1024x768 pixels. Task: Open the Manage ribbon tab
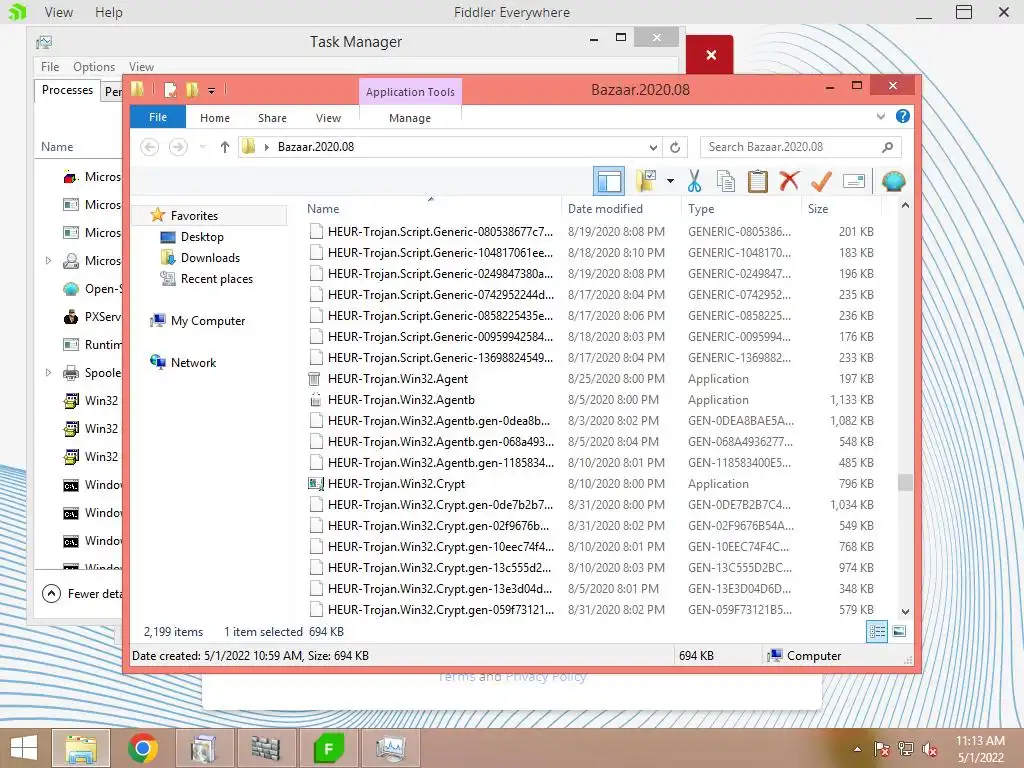coord(410,118)
